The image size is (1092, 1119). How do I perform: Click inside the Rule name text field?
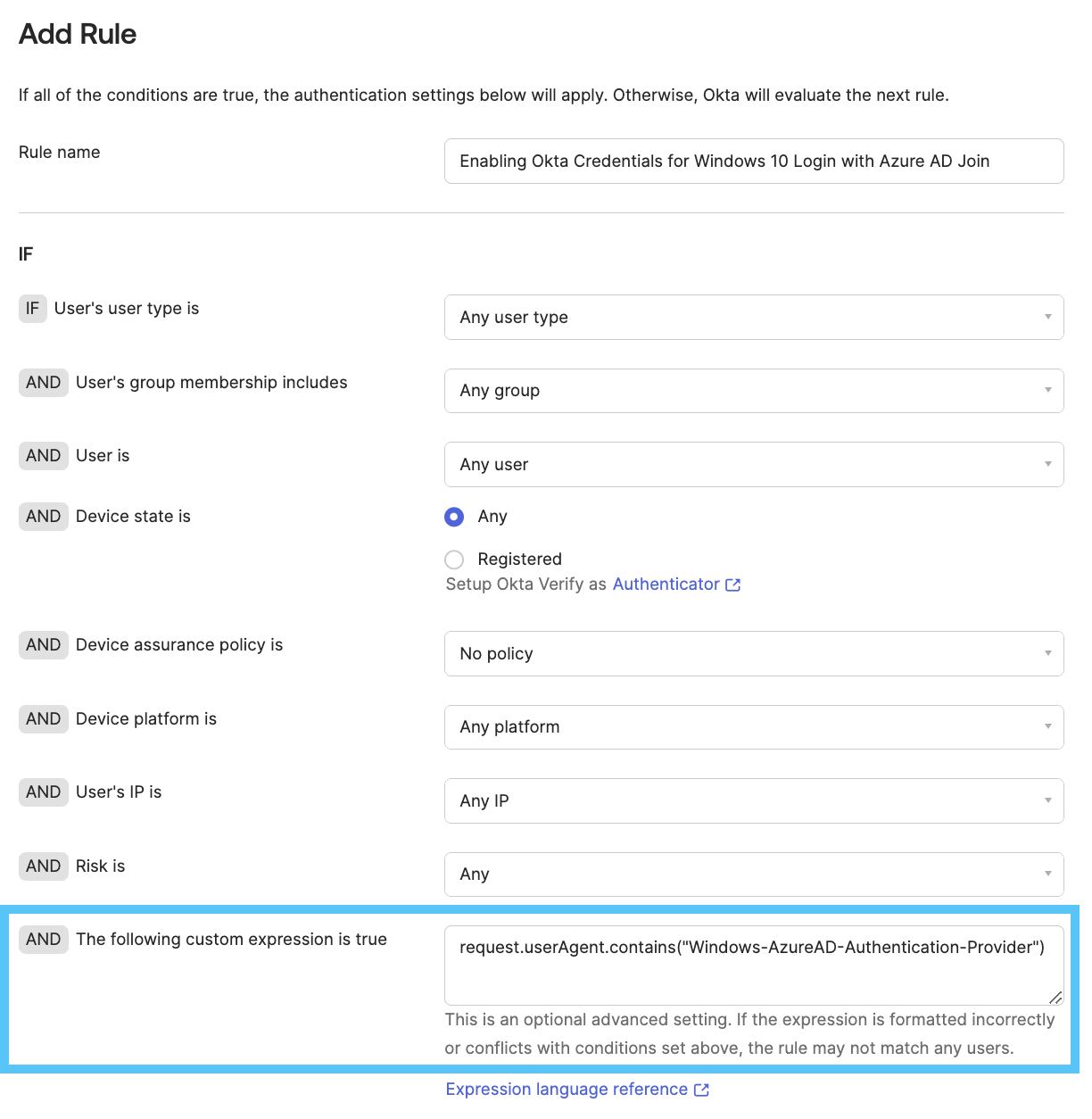[x=753, y=162]
